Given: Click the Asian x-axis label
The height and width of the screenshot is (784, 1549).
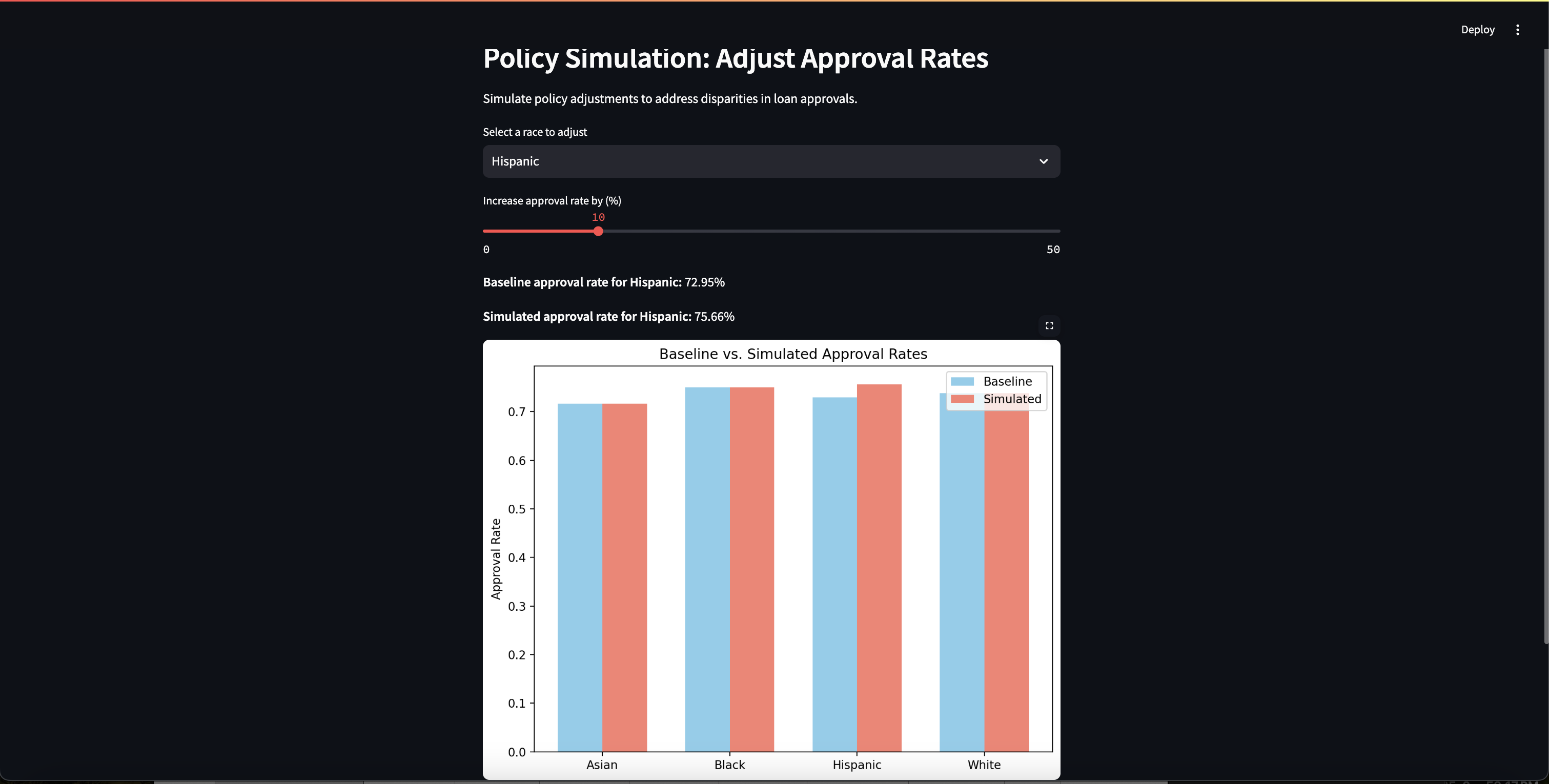Looking at the screenshot, I should (601, 765).
